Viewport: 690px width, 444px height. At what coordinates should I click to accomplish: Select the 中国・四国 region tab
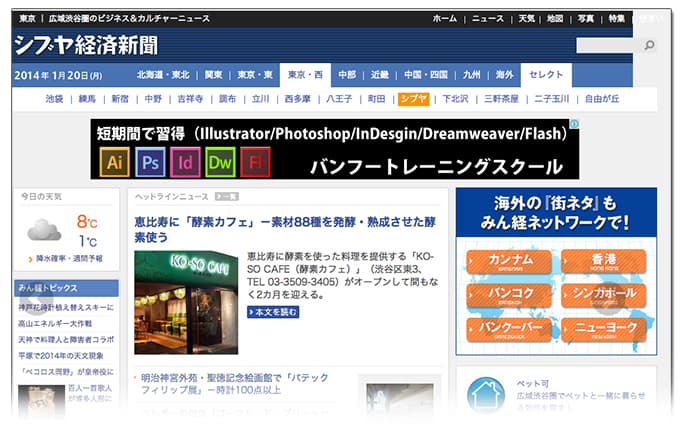(x=426, y=75)
